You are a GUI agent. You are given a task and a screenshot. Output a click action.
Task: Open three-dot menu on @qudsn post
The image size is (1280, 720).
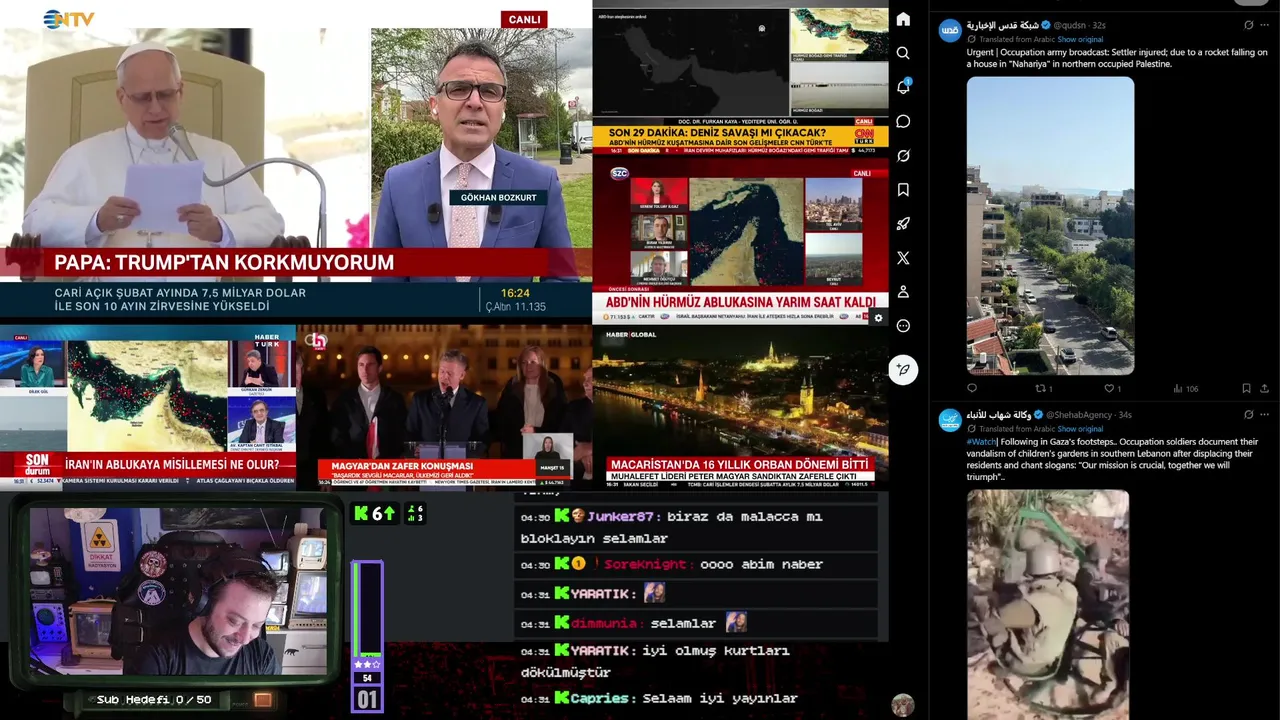(x=1264, y=25)
